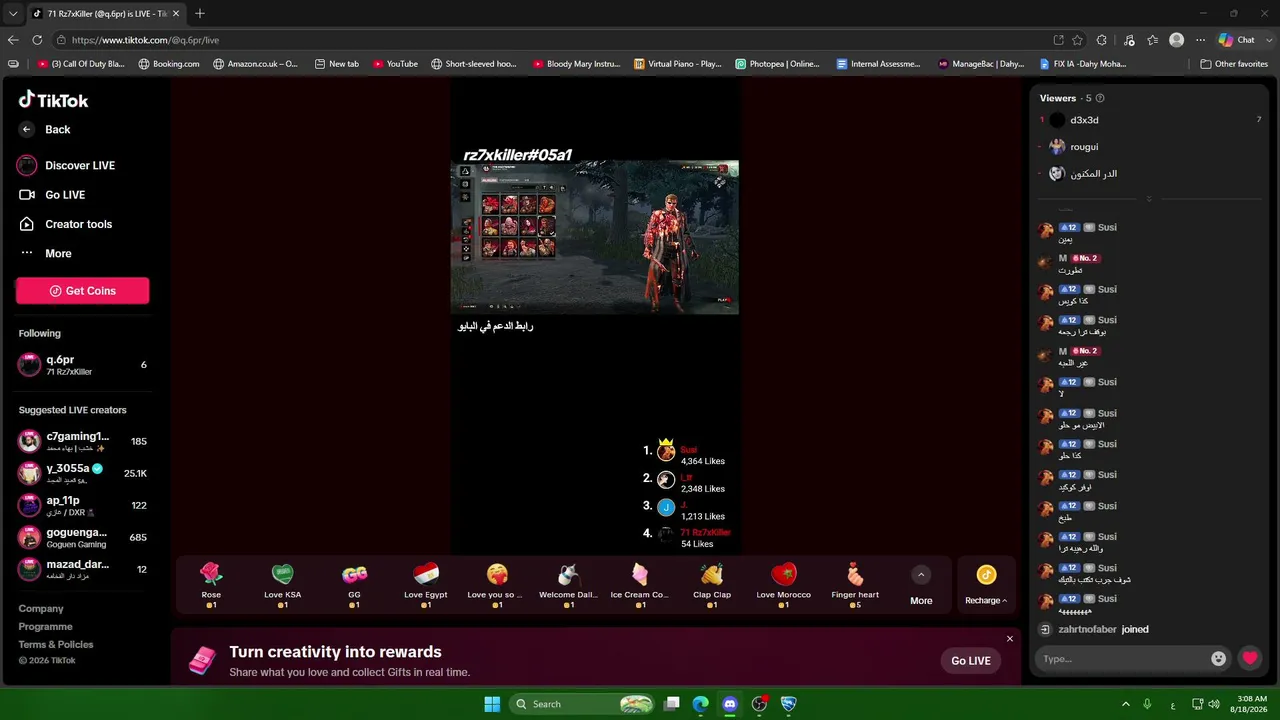Send the Love you so gift
The image size is (1280, 720).
pyautogui.click(x=497, y=585)
